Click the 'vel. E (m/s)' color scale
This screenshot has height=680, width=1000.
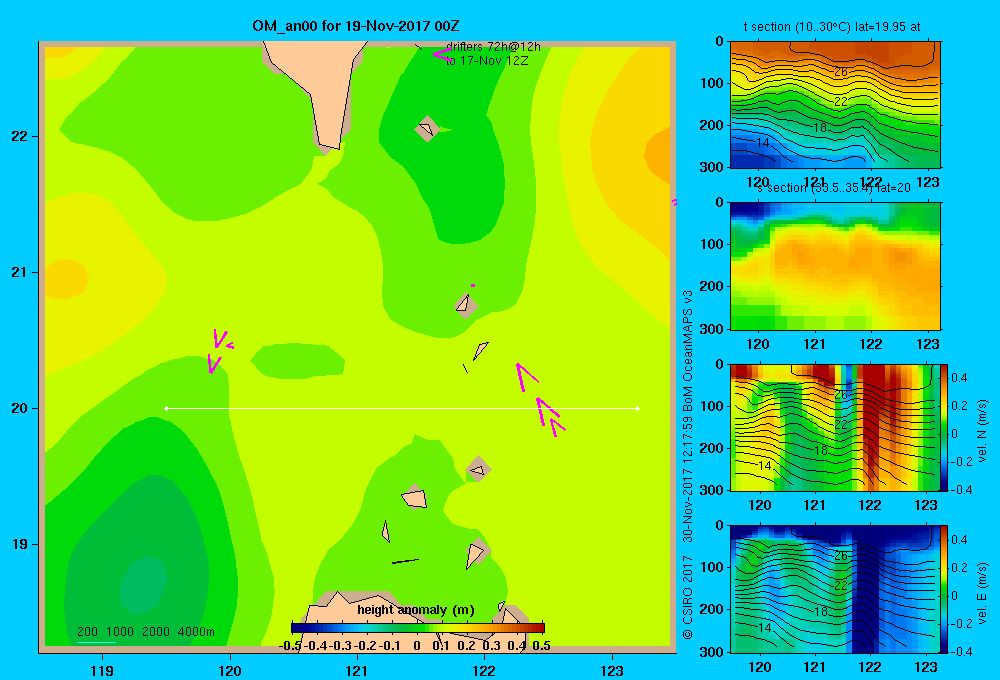tap(945, 589)
